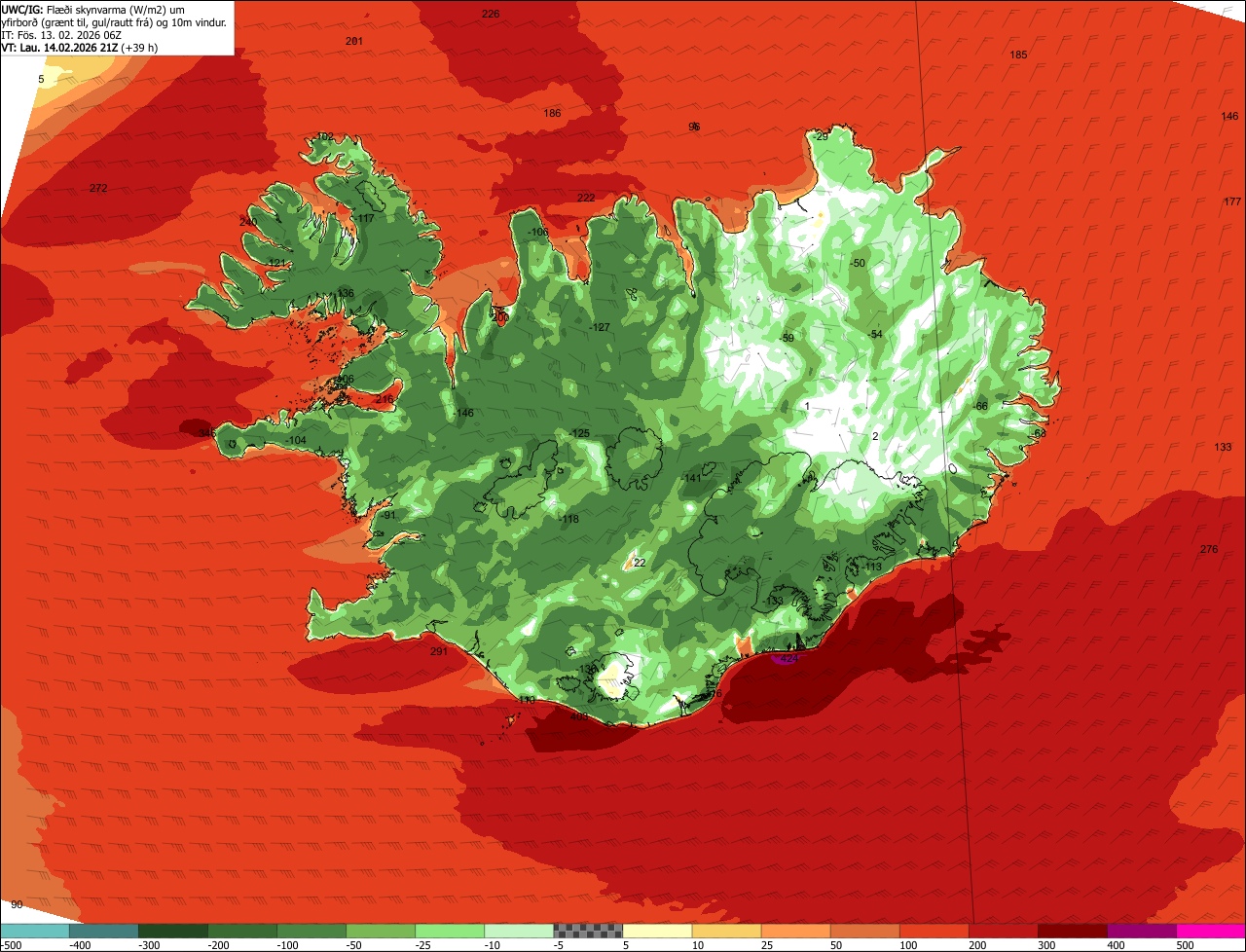Click the 226 value over the northern sea
1246x952 pixels.
click(x=491, y=14)
